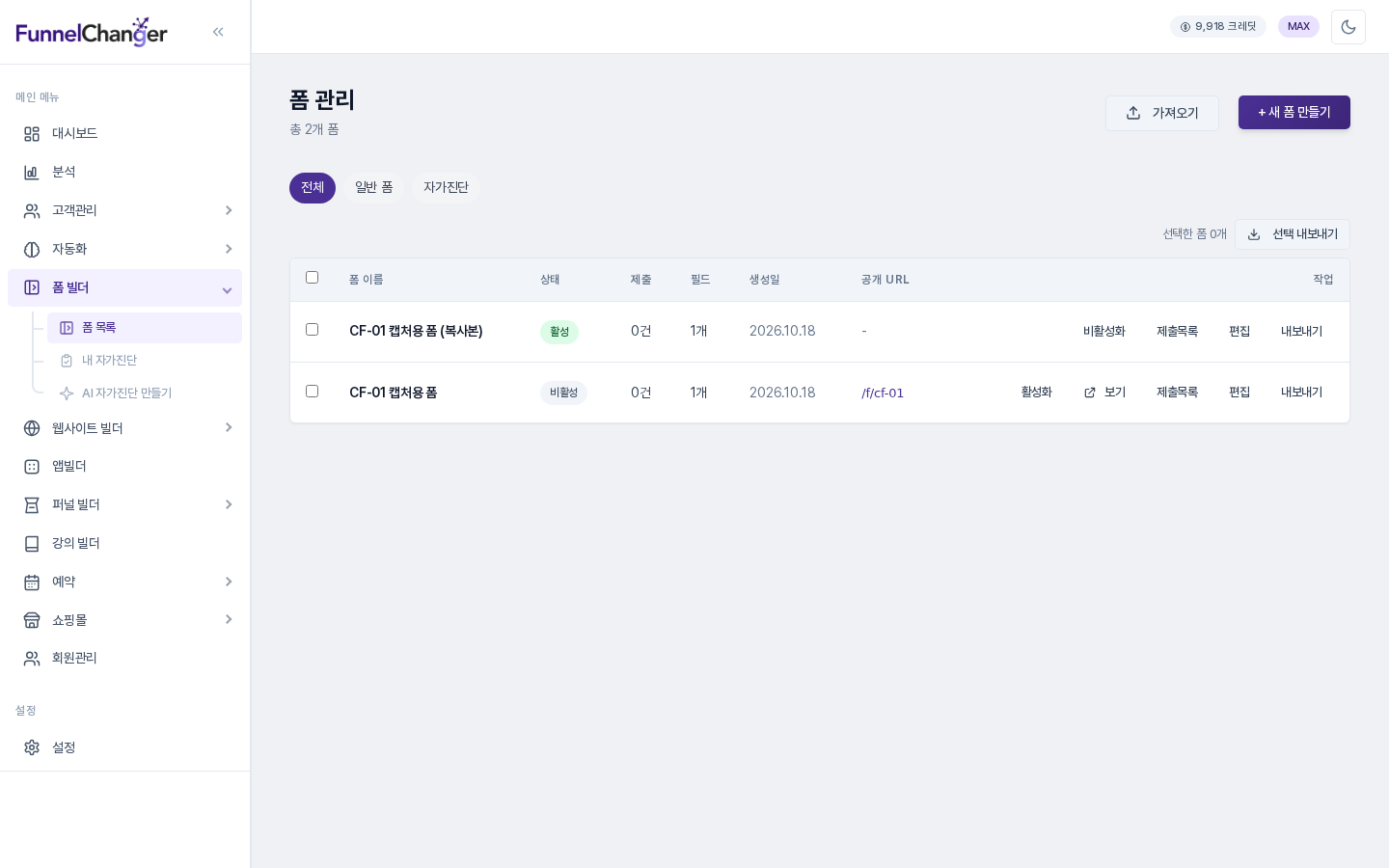The height and width of the screenshot is (868, 1389).
Task: Click the 선택 내보내기 button
Action: click(x=1293, y=234)
